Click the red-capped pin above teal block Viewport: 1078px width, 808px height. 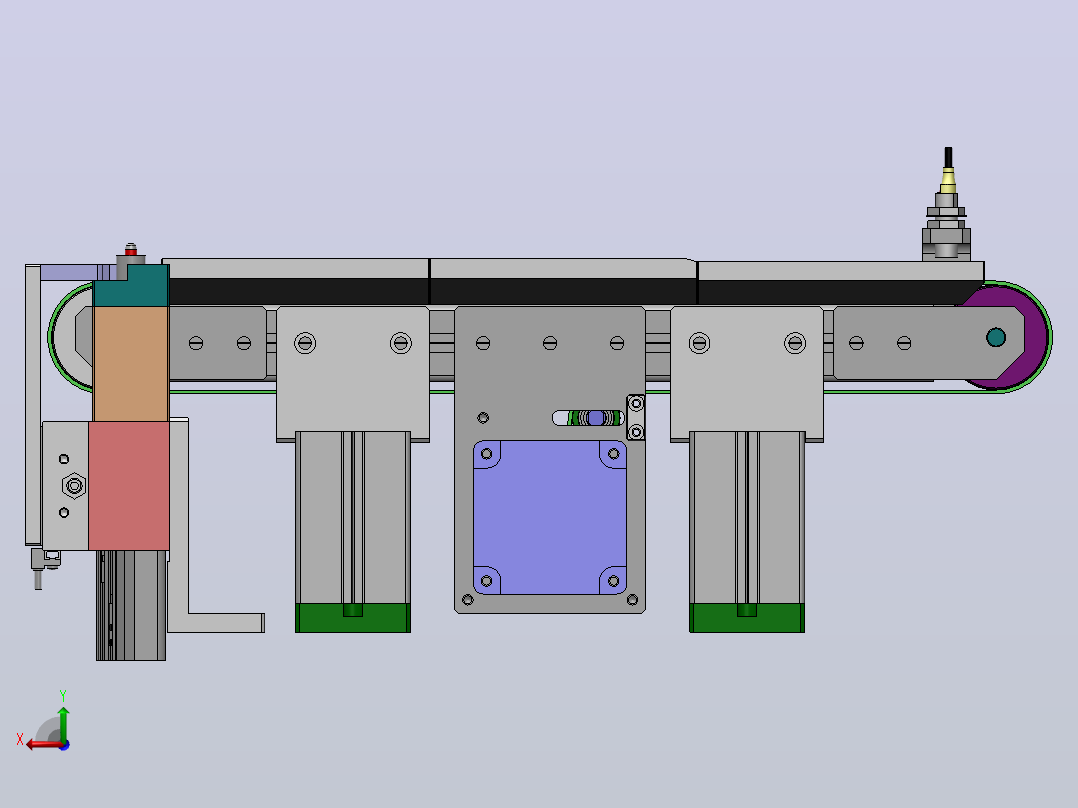point(131,250)
